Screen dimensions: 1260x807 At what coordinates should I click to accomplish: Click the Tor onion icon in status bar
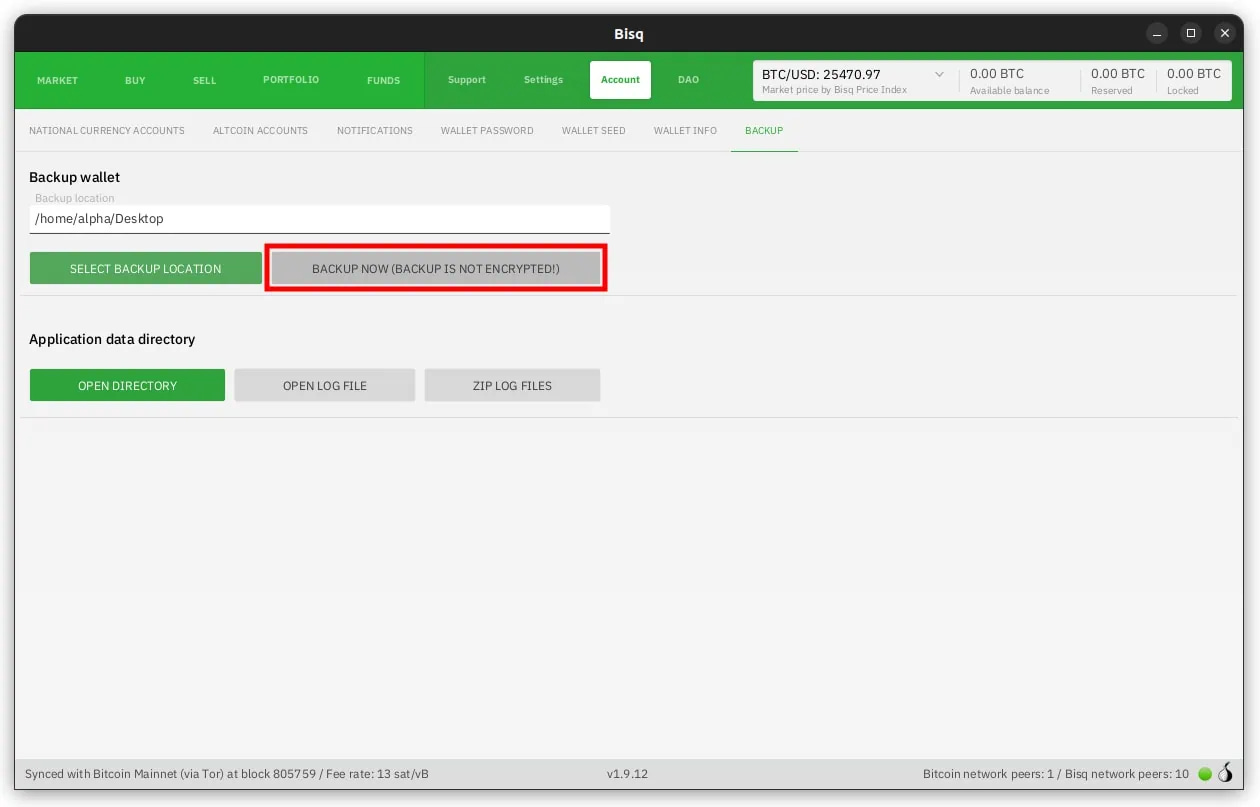[1225, 773]
